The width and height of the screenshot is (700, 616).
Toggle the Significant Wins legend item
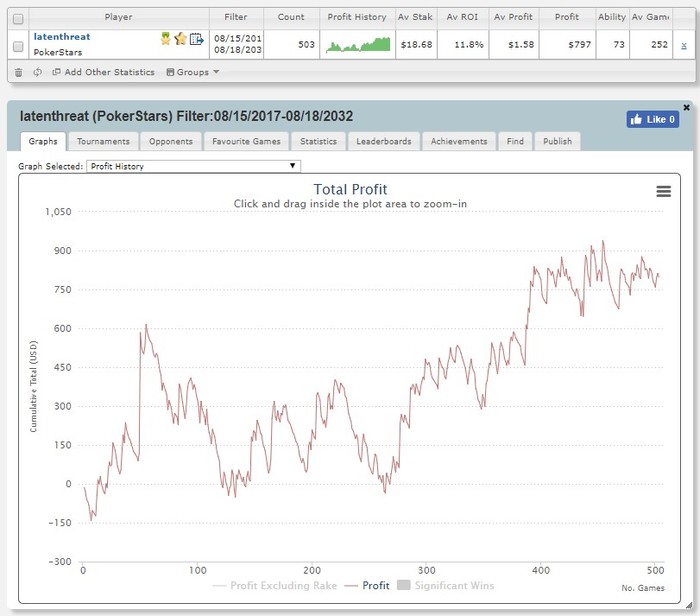point(446,586)
